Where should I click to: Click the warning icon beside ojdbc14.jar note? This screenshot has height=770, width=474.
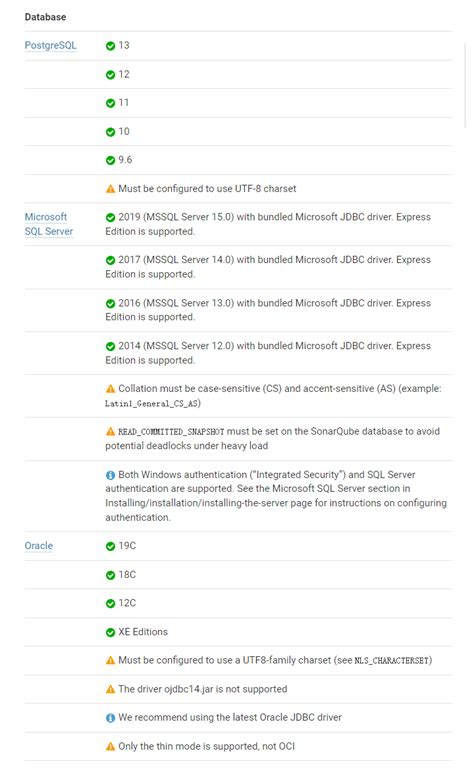(111, 689)
